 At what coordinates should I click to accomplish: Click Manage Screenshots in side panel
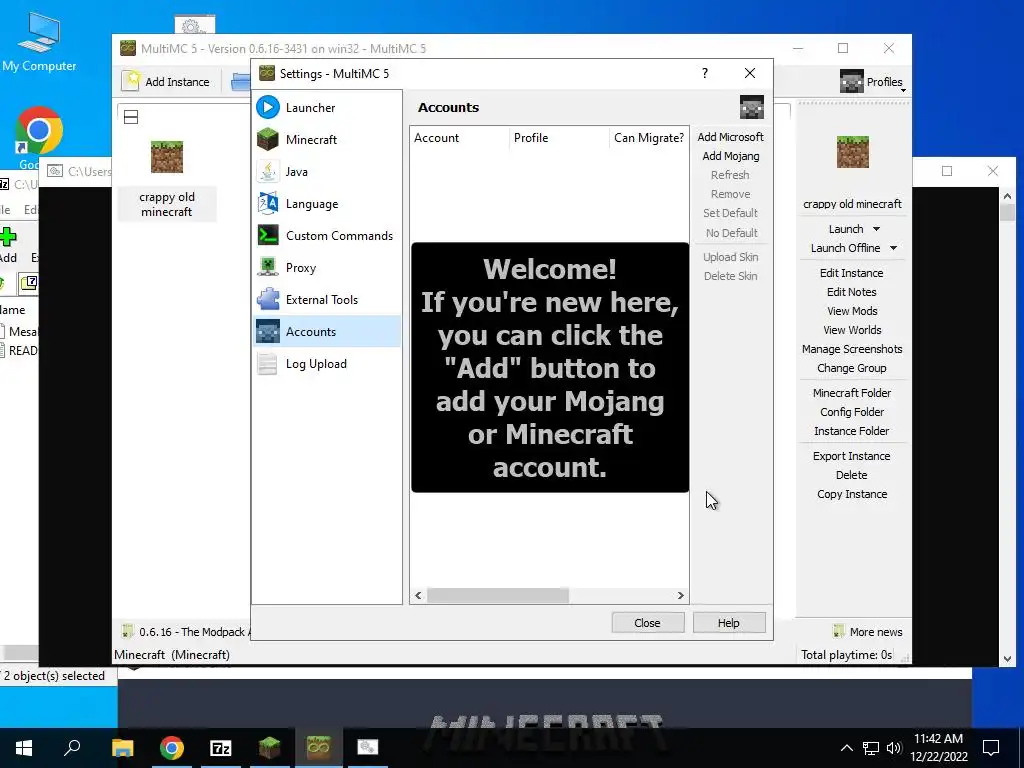pos(852,349)
